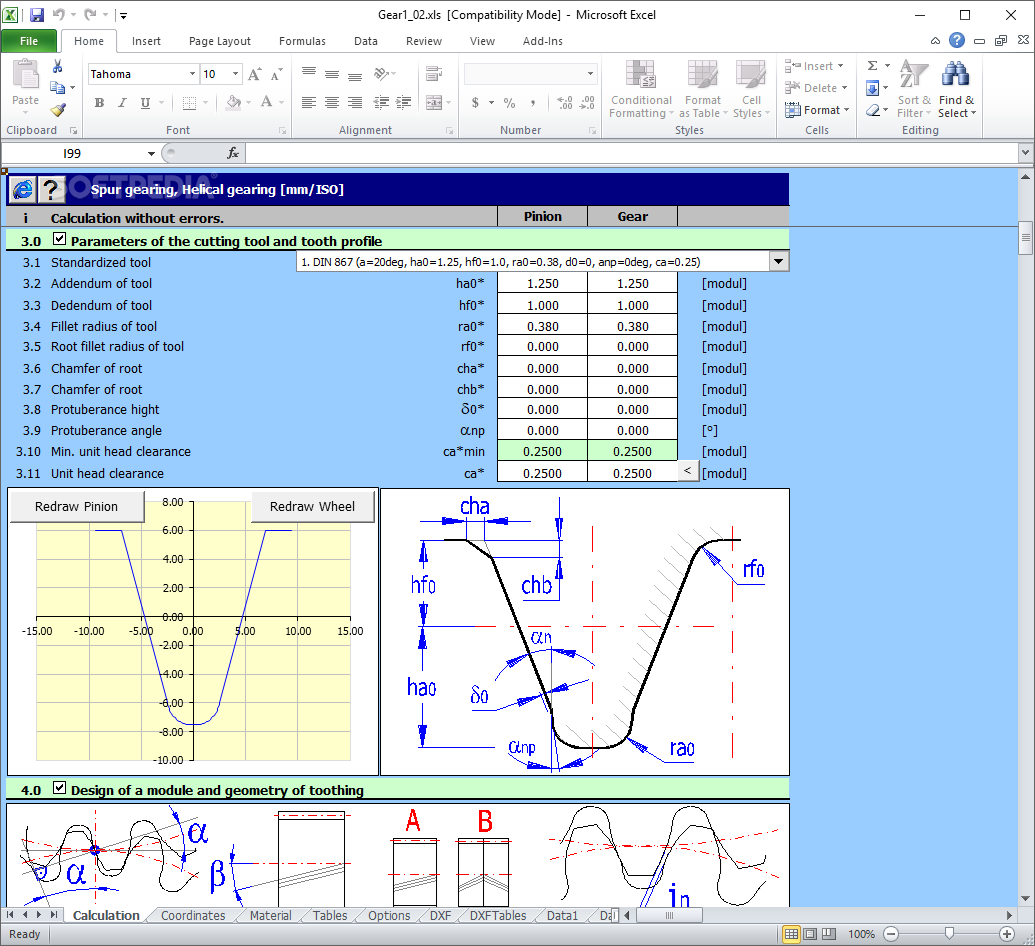Toggle Italic formatting
This screenshot has width=1035, height=946.
pyautogui.click(x=122, y=102)
